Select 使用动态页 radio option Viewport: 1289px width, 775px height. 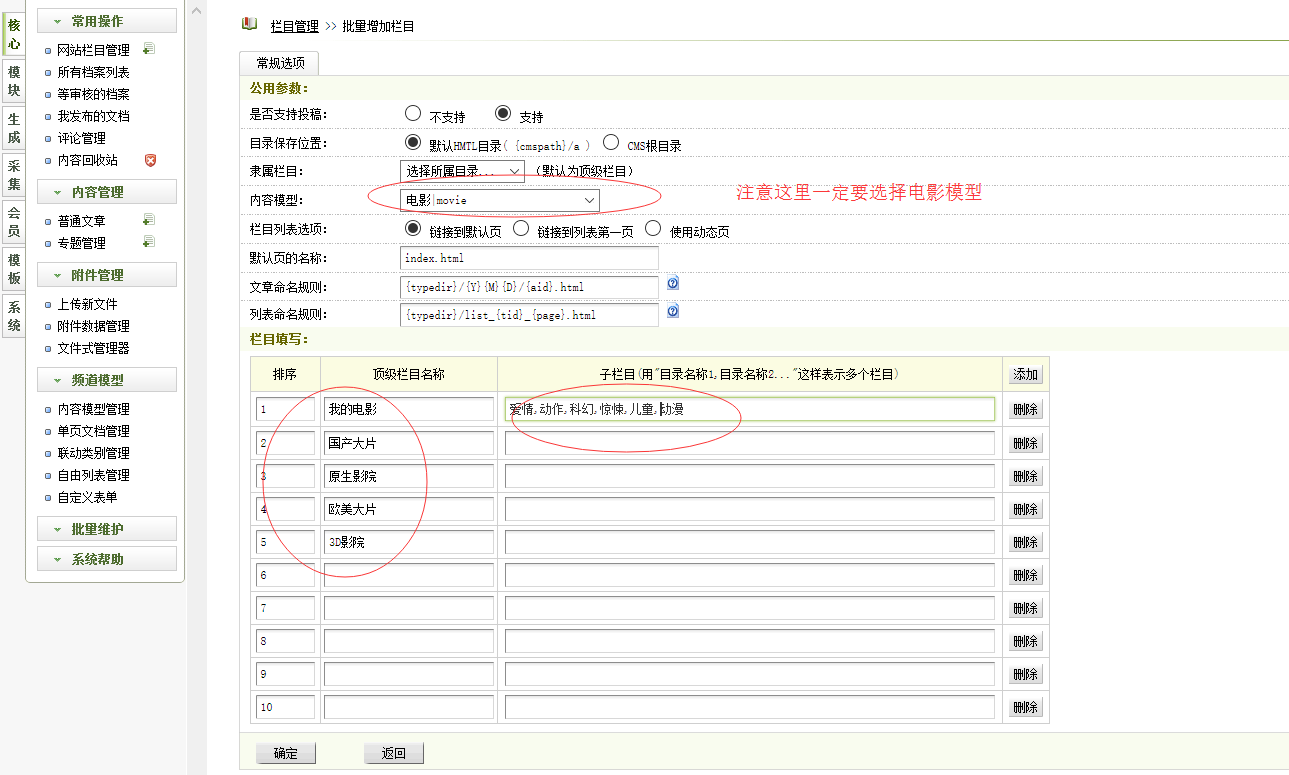click(x=653, y=229)
